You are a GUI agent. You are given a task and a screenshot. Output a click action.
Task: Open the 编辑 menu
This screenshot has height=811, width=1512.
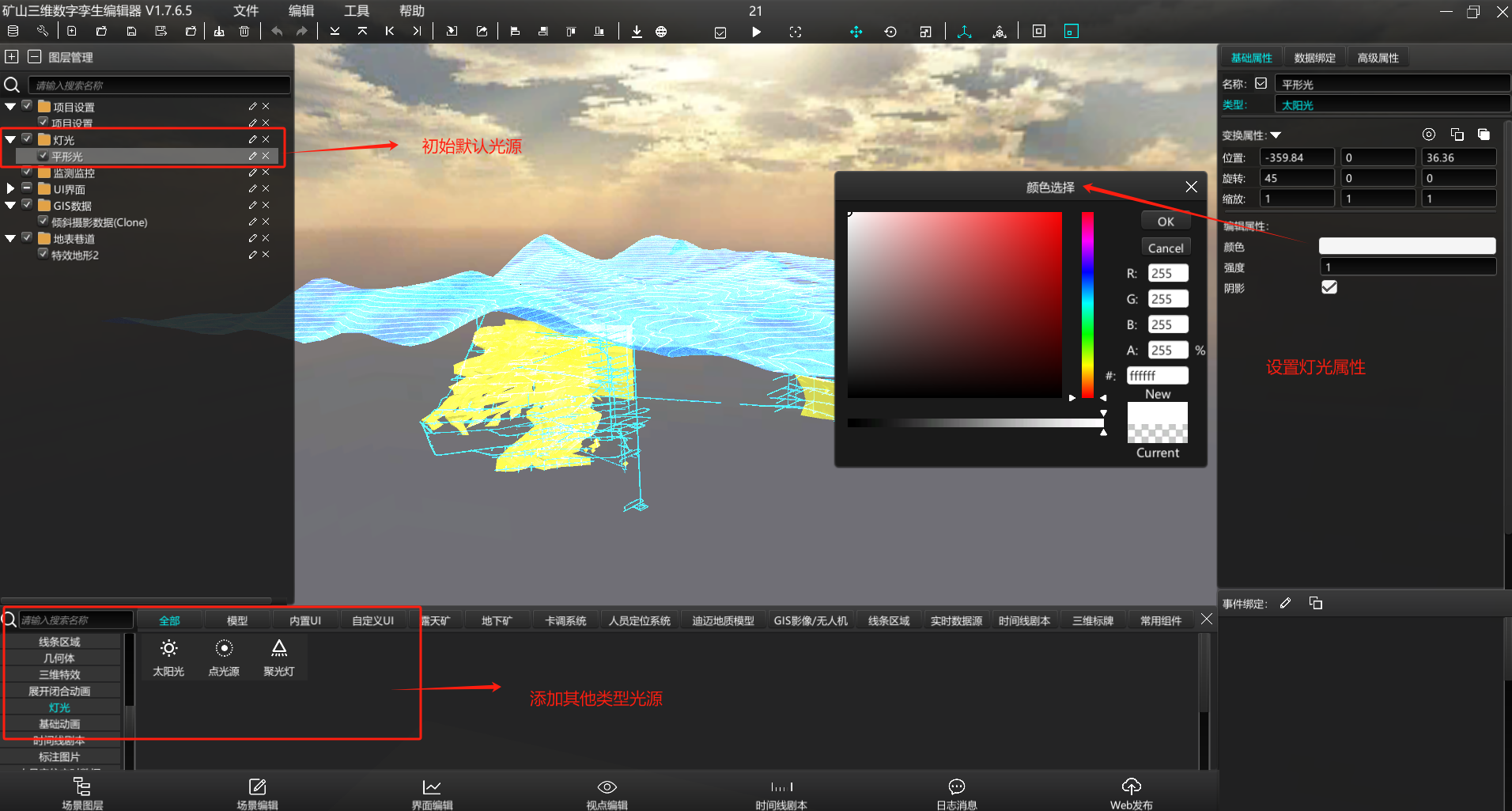pos(301,11)
